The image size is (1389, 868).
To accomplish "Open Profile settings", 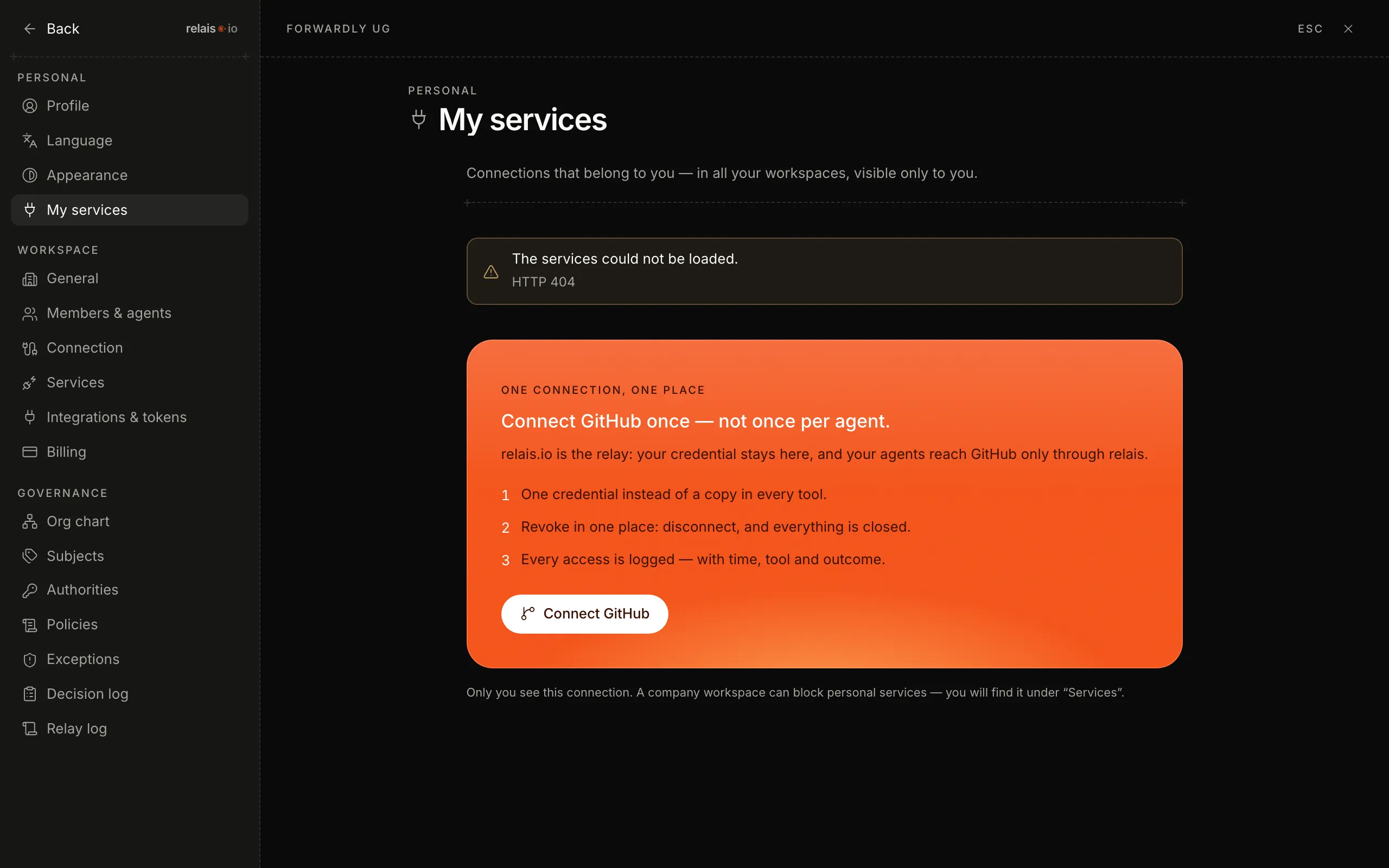I will pyautogui.click(x=129, y=106).
